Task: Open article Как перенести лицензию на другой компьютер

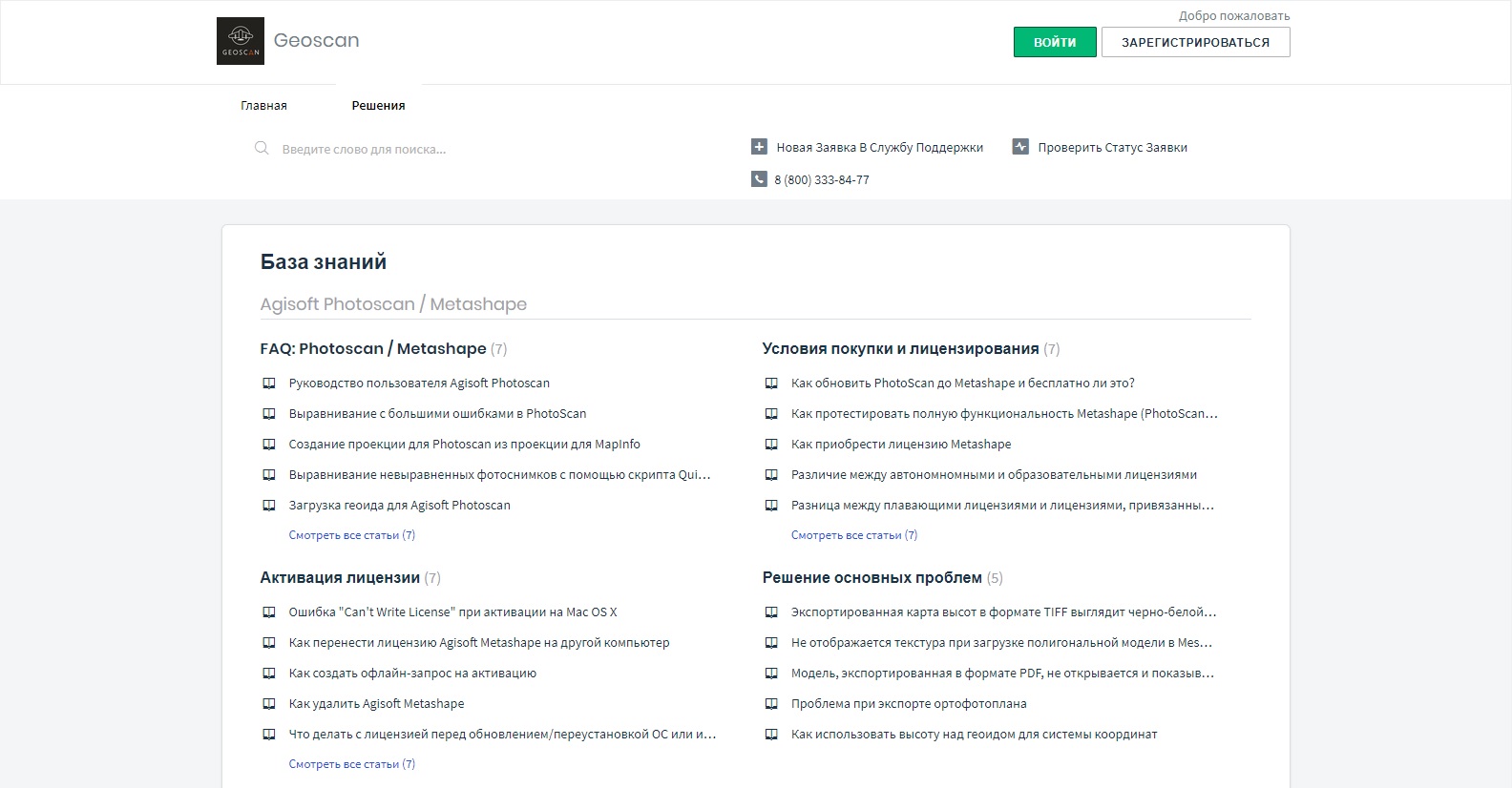Action: [x=478, y=643]
